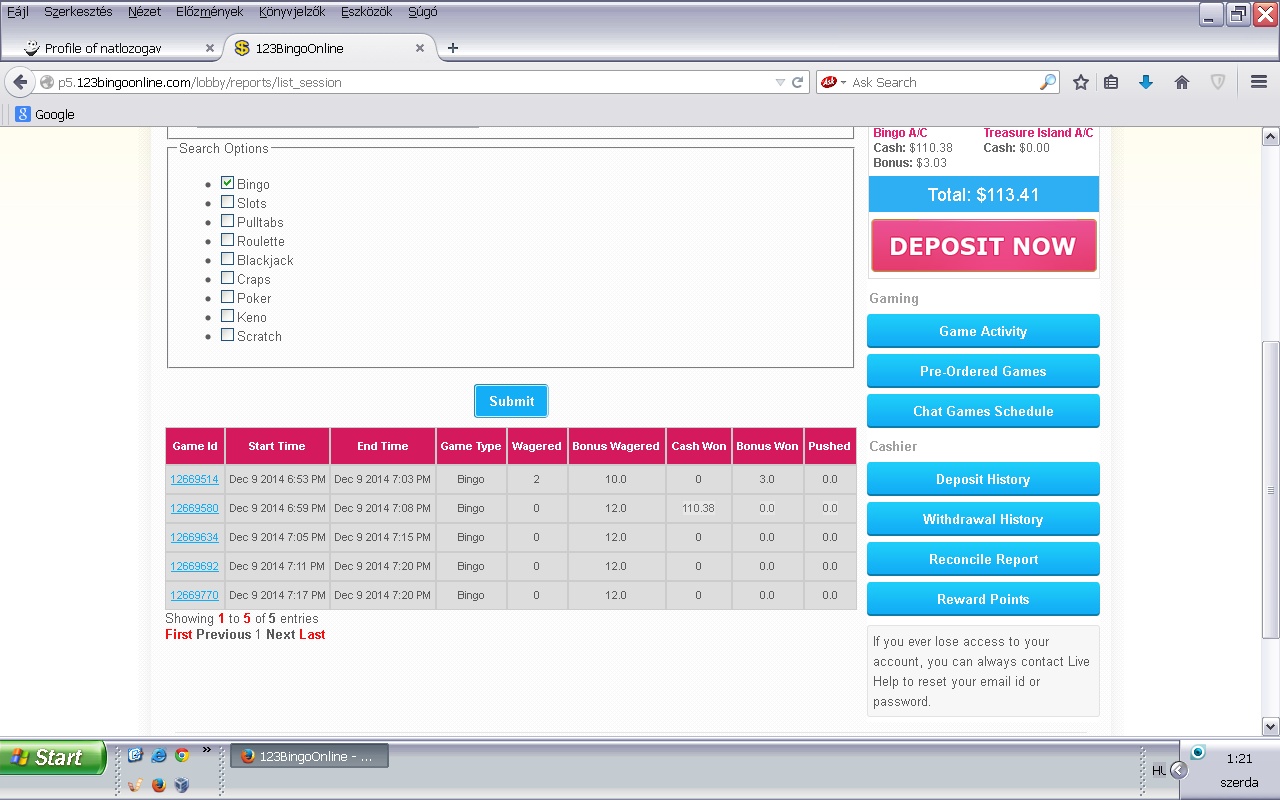
Task: Click the magnifier search icon in search box
Action: point(1047,82)
